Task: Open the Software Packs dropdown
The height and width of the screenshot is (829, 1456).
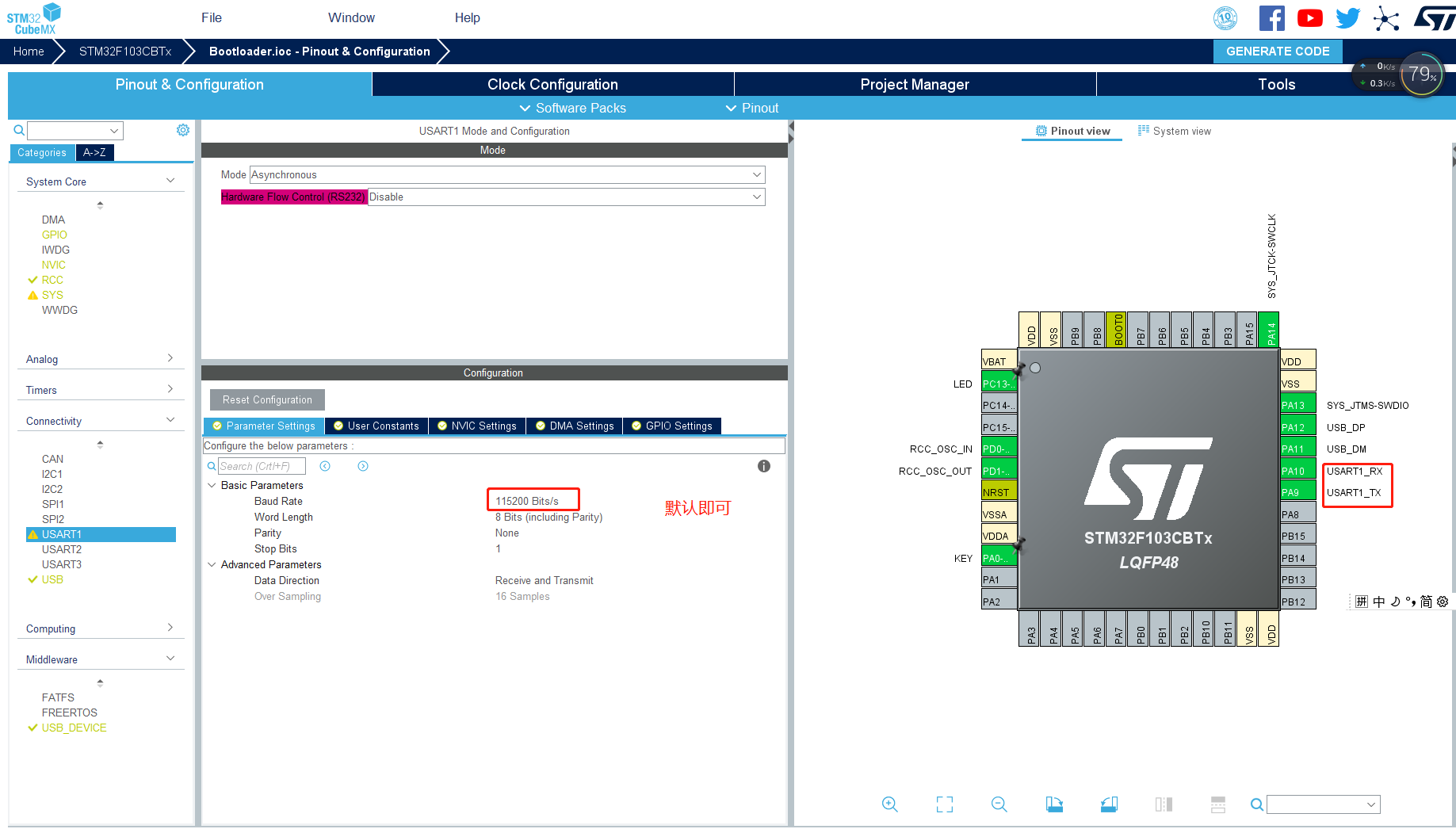Action: click(572, 108)
